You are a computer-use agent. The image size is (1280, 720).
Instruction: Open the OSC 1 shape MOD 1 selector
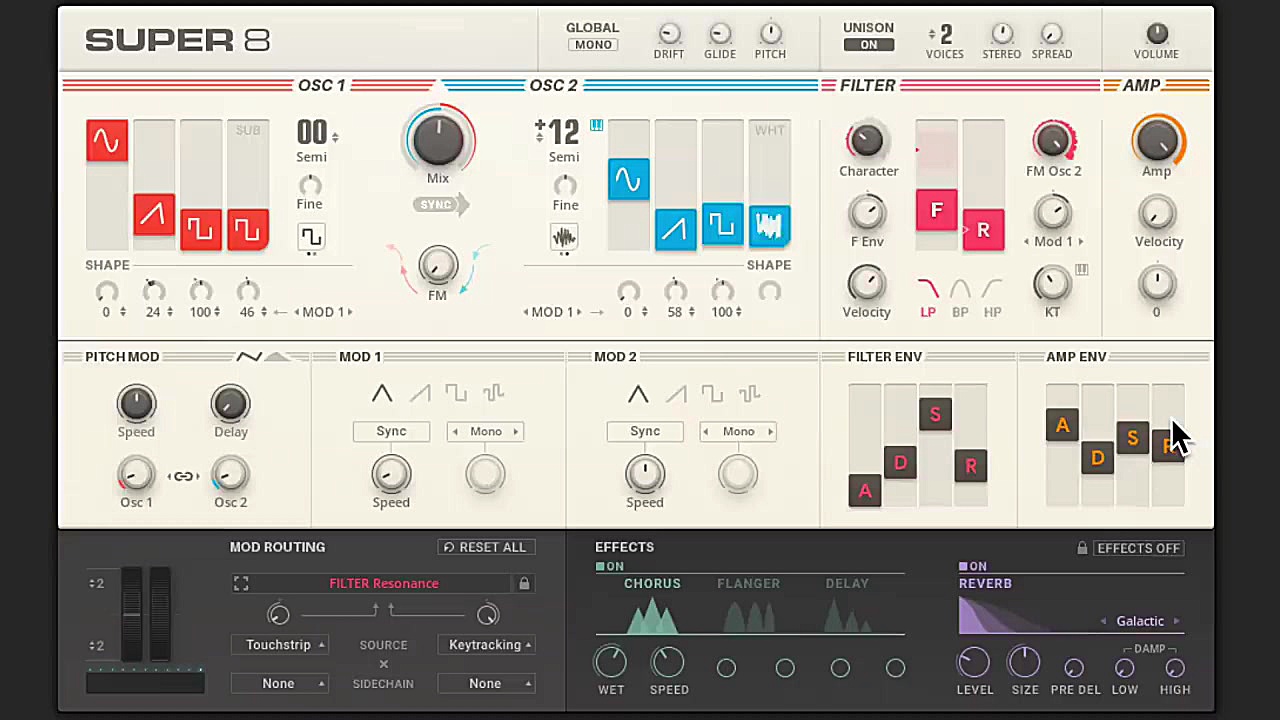pyautogui.click(x=324, y=312)
